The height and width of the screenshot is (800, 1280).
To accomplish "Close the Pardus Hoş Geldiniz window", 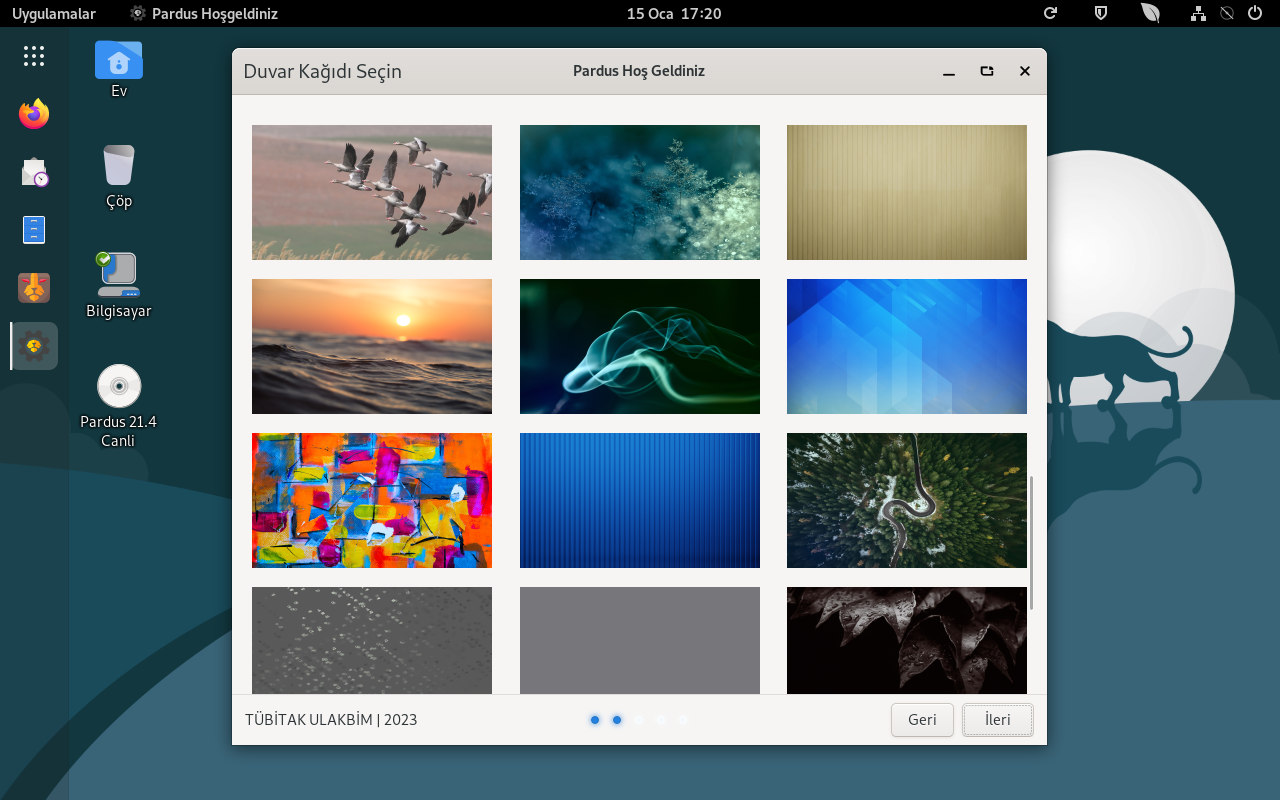I will (1025, 72).
